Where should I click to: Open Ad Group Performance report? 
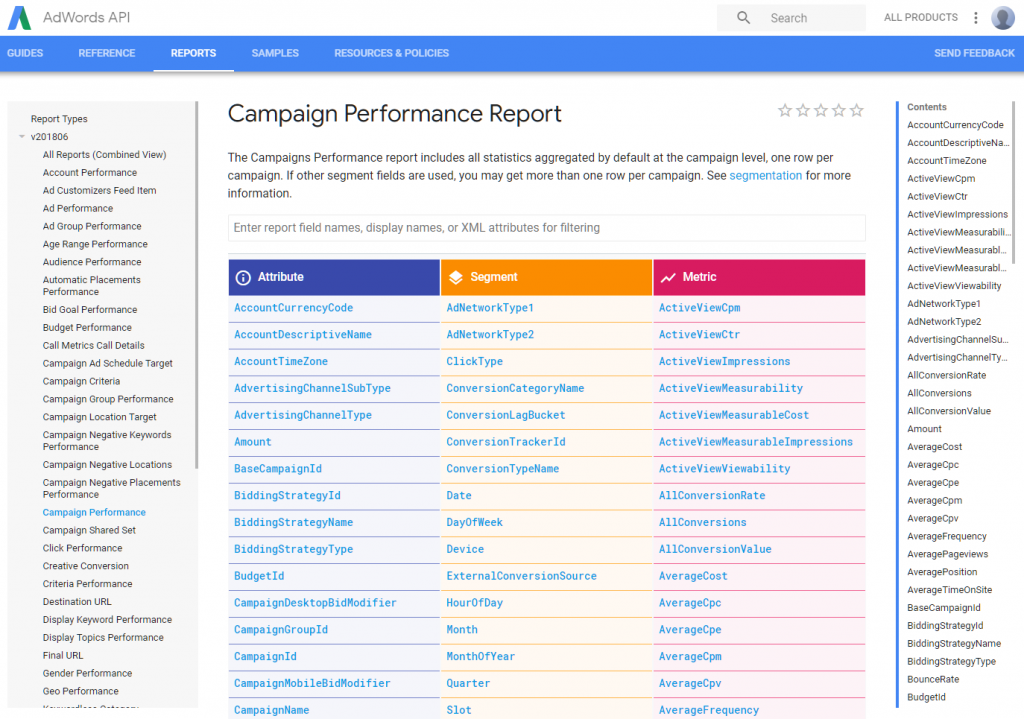coord(92,226)
